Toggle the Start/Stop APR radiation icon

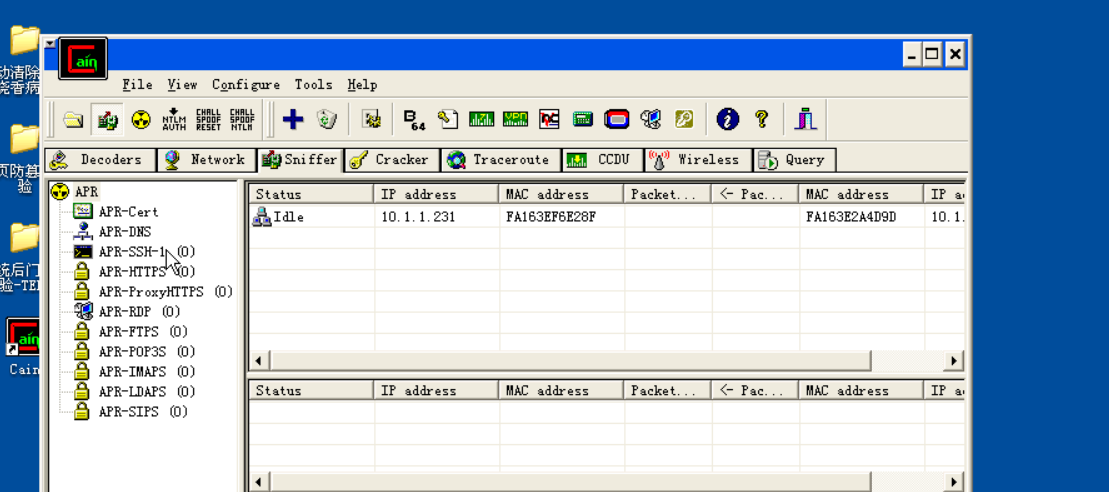141,119
